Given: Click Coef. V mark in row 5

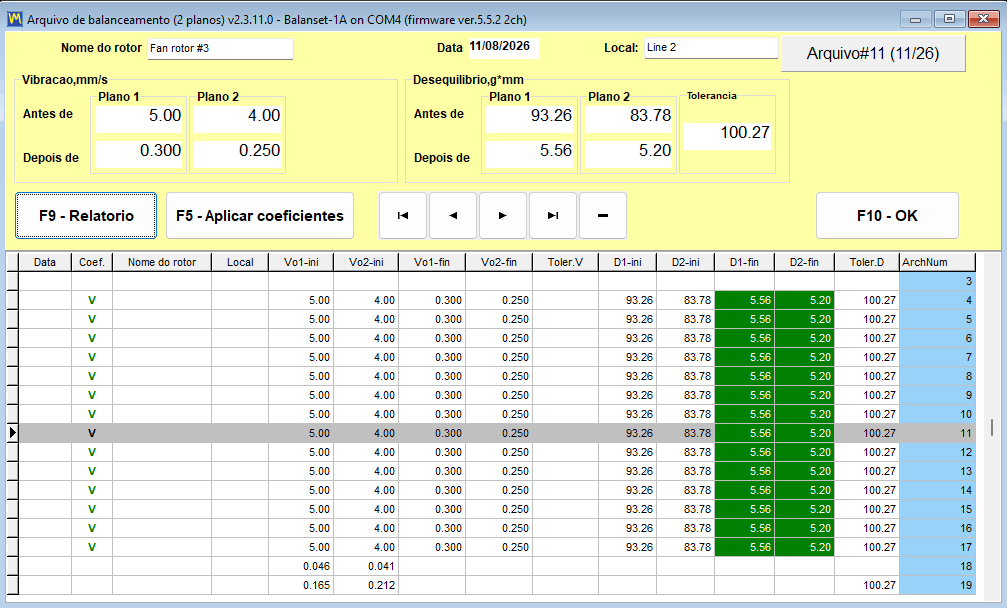Looking at the screenshot, I should tap(92, 319).
